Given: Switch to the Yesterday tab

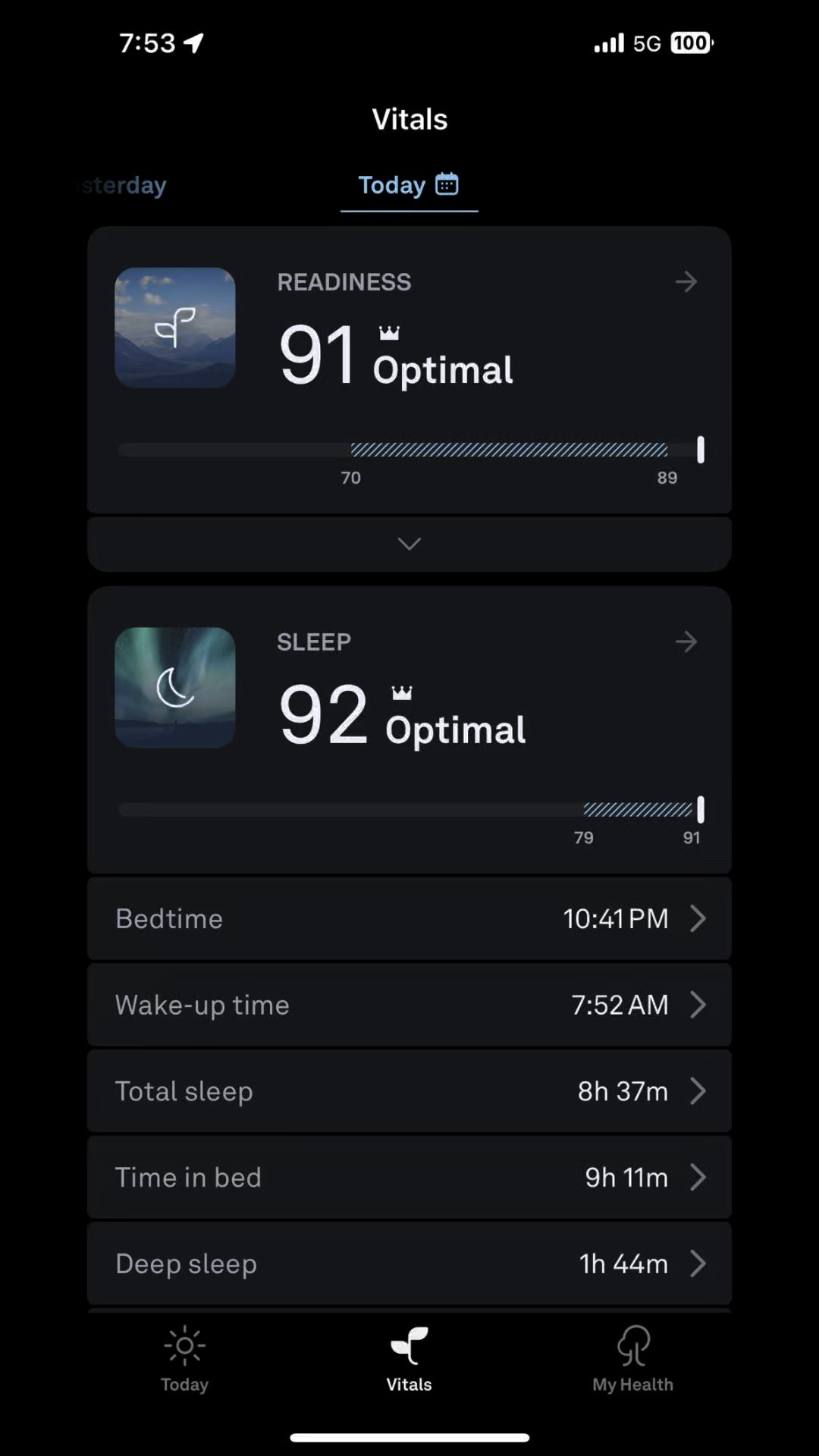Looking at the screenshot, I should [125, 185].
